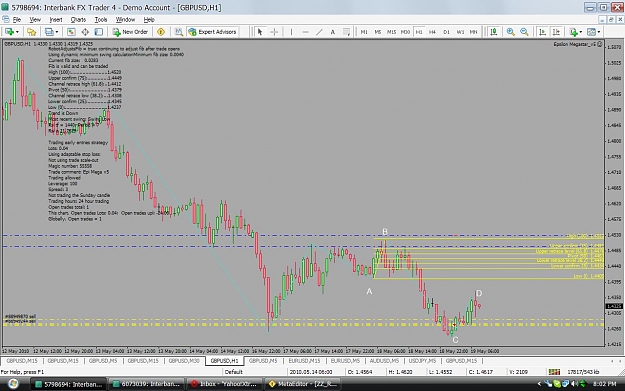Open Inbox Yahoo taskbar window

pos(224,384)
